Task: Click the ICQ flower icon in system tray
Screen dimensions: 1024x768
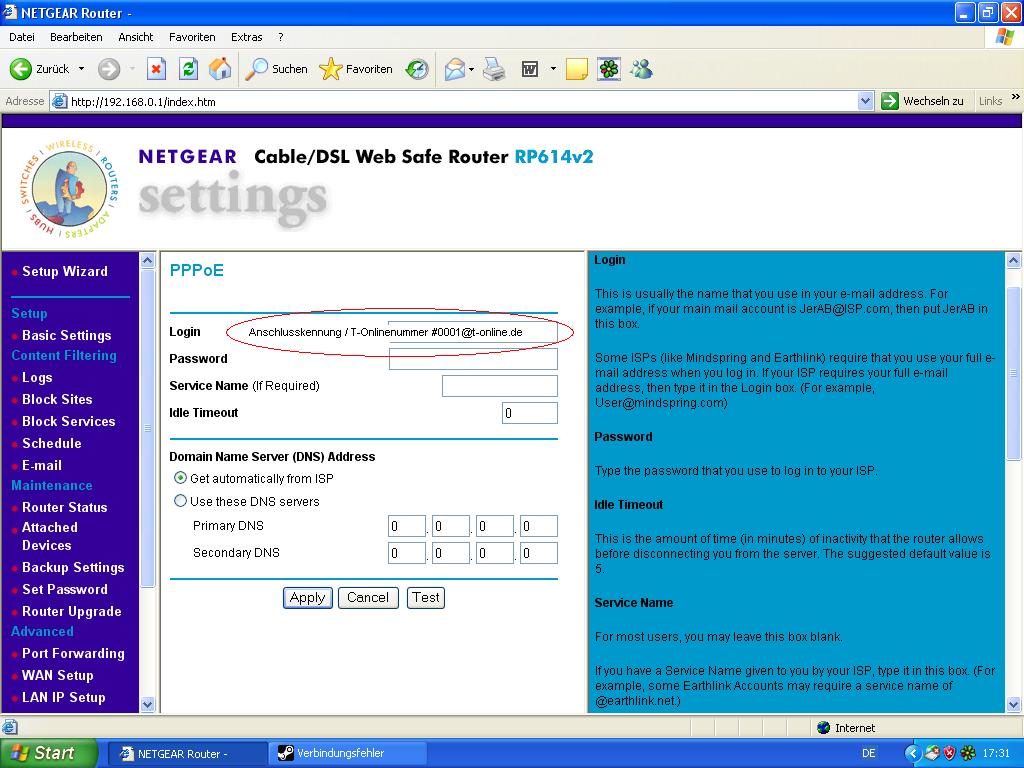Action: 968,753
